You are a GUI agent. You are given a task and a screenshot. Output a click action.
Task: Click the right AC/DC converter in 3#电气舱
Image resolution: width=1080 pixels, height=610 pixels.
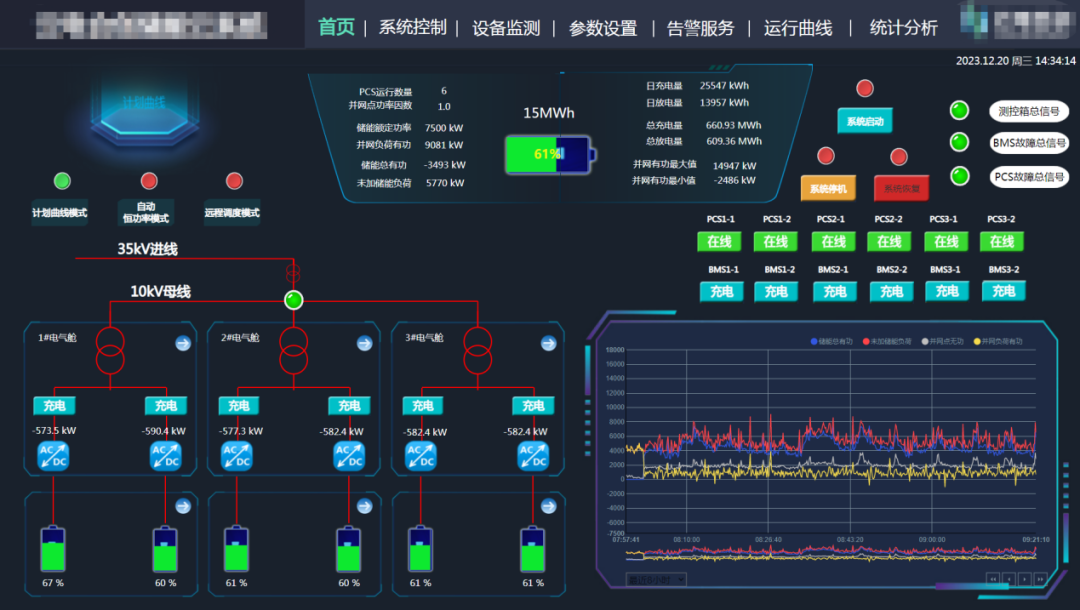pos(532,456)
